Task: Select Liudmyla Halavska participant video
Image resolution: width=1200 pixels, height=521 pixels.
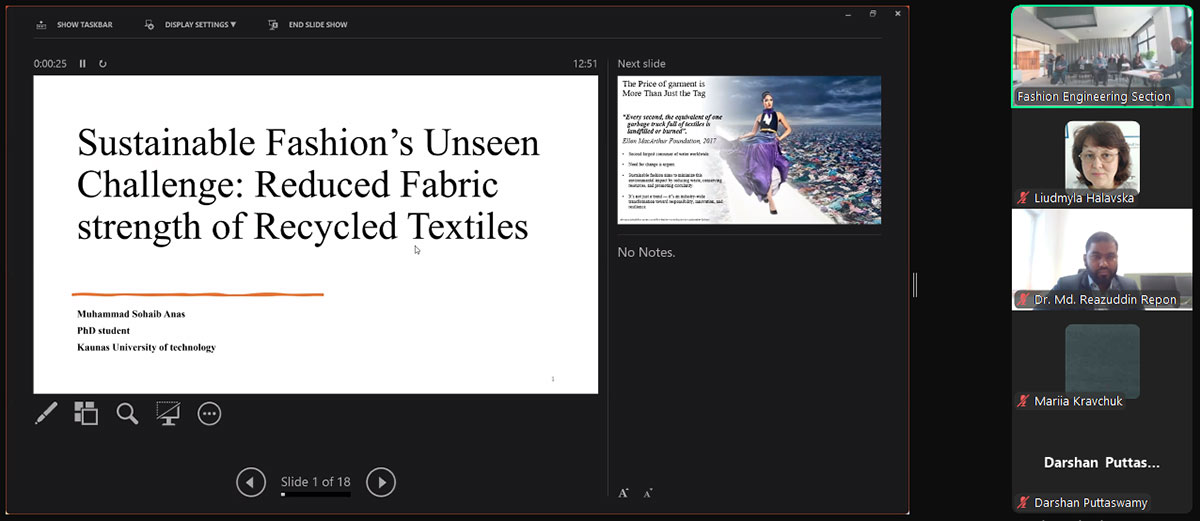Action: coord(1102,155)
